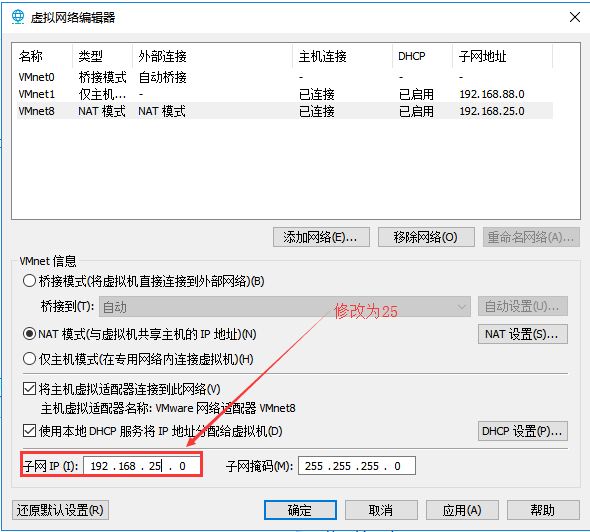Select NAT 模式 radio button
This screenshot has height=532, width=590.
click(29, 334)
